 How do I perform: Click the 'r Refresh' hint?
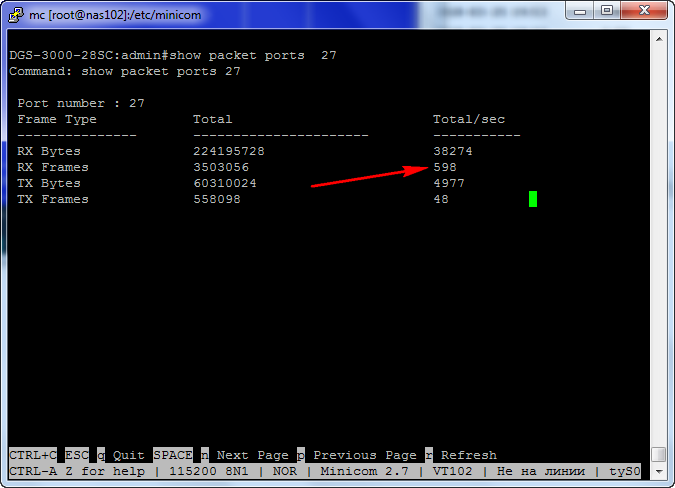(x=461, y=455)
